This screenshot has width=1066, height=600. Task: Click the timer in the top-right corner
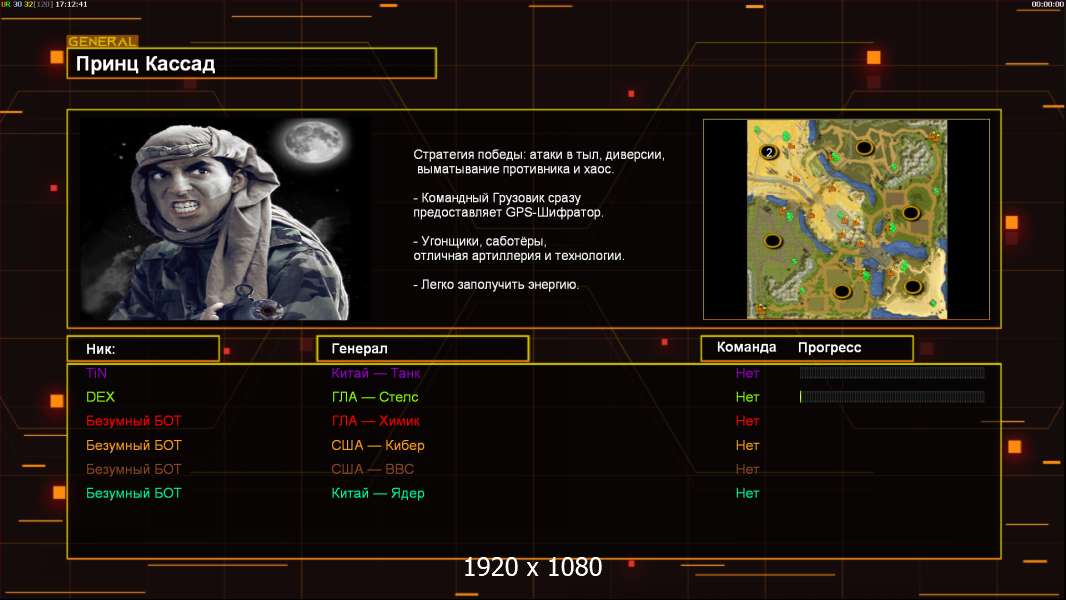coord(1047,5)
